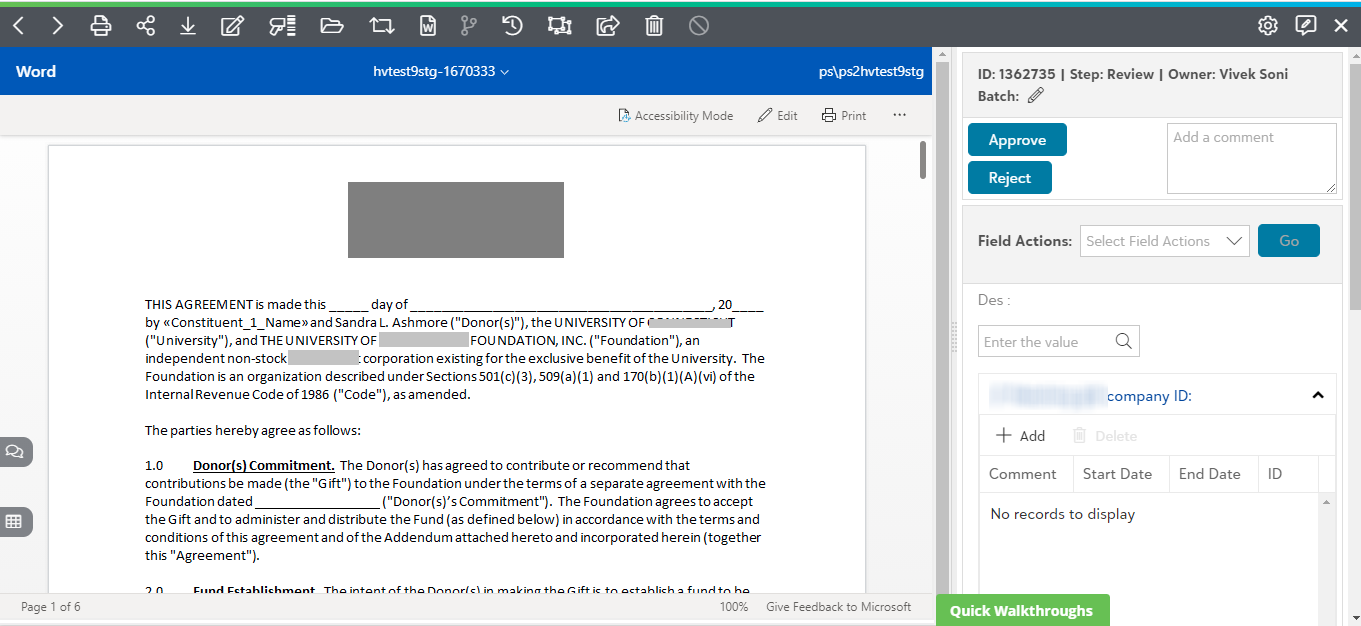Screen dimensions: 1361x626
Task: Click the 100% zoom level in status bar
Action: [x=734, y=607]
